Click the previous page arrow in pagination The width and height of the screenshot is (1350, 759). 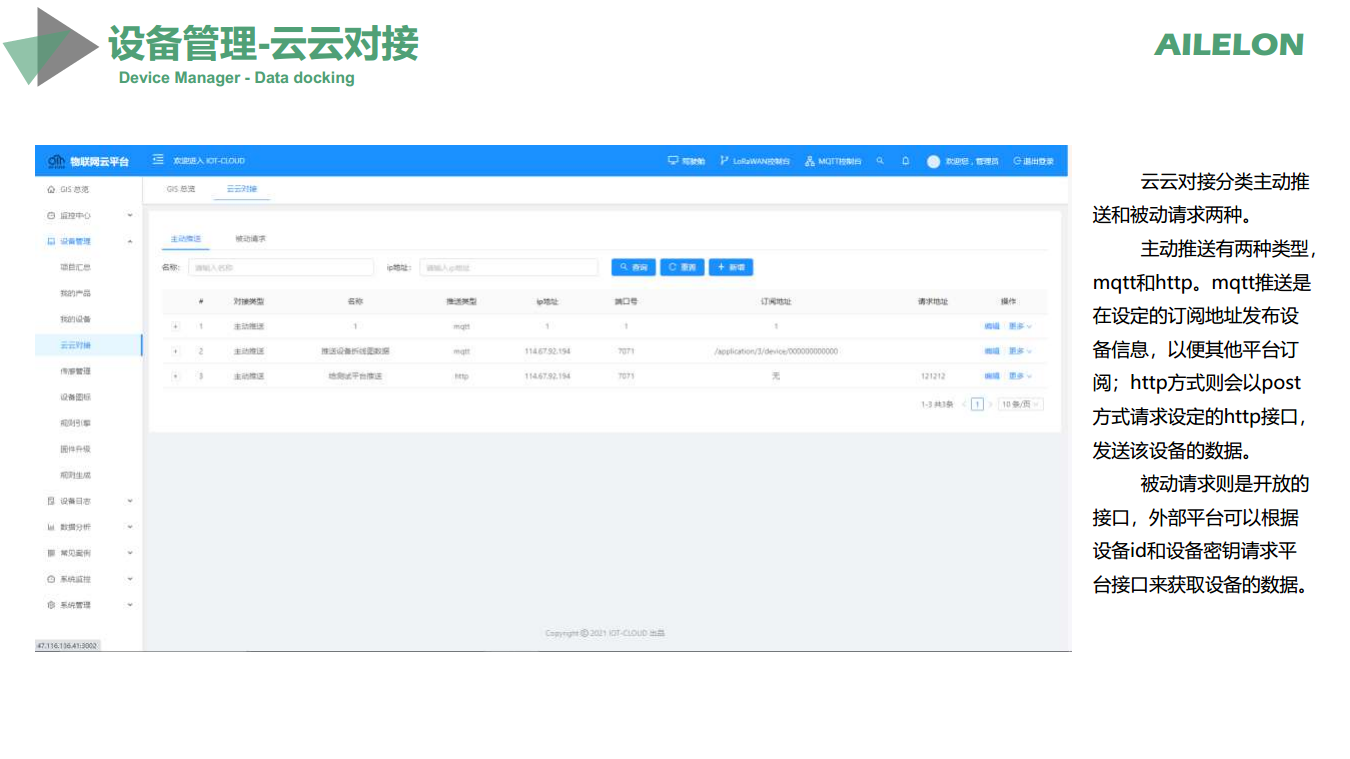[964, 404]
